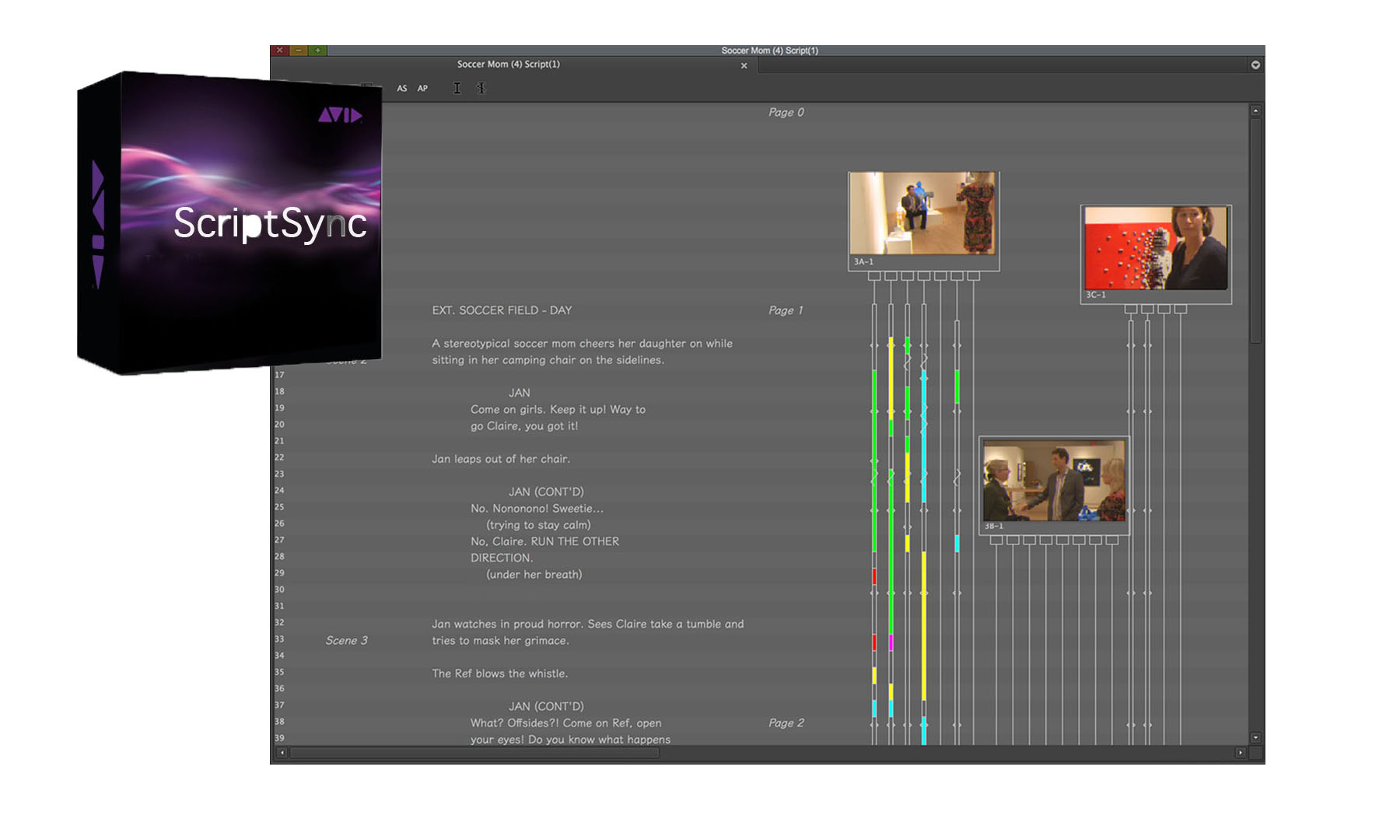Click the AS toolbar button
The image size is (1400, 840).
[x=402, y=89]
